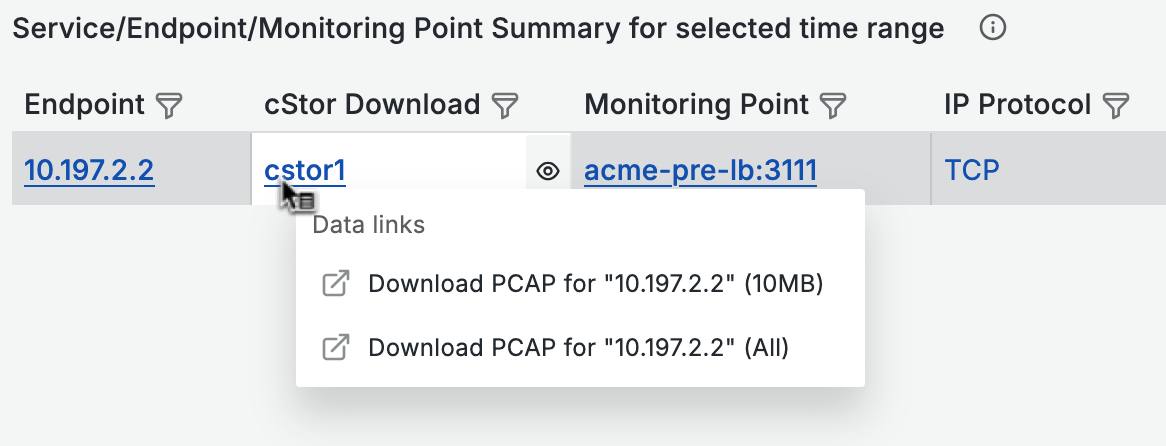Sort by the Monitoring Point column header
The image size is (1166, 446).
(697, 105)
